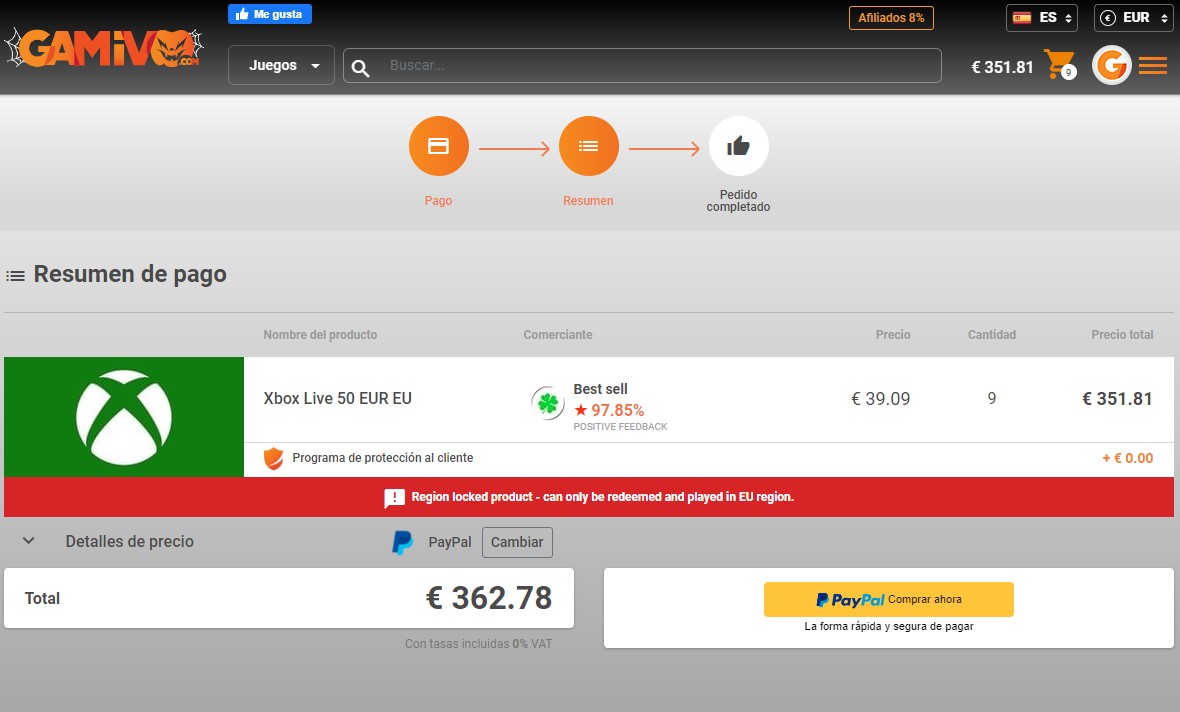Click the Detalles de precio label

click(x=129, y=541)
